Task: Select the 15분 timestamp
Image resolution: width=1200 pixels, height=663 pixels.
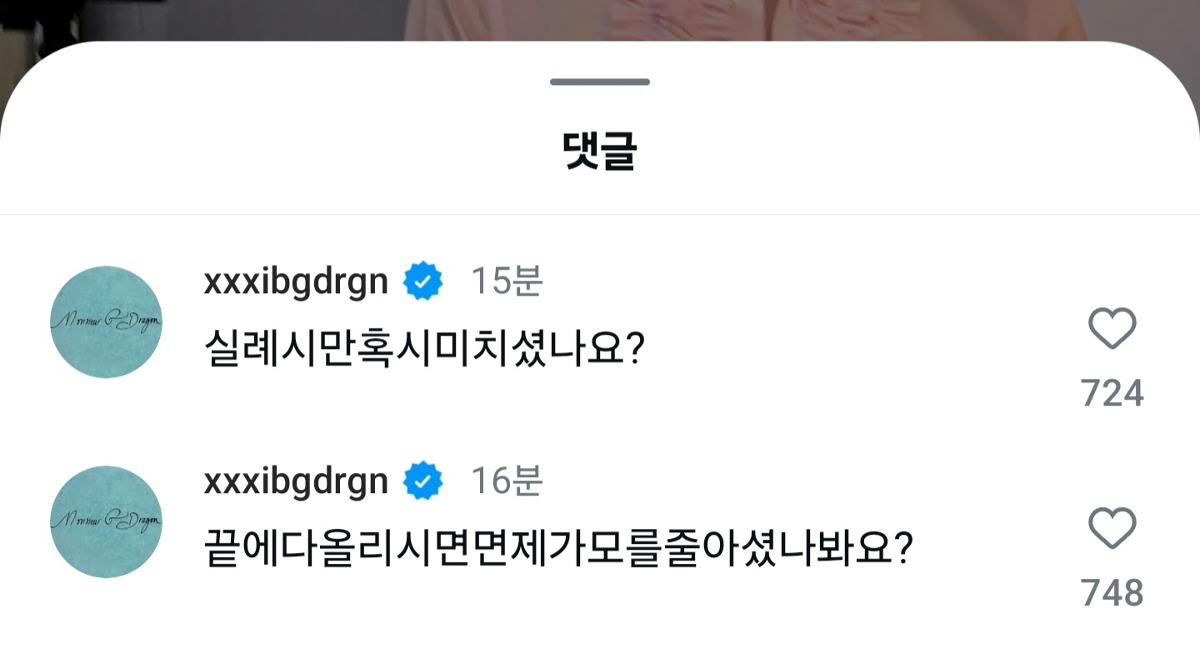Action: pyautogui.click(x=506, y=283)
